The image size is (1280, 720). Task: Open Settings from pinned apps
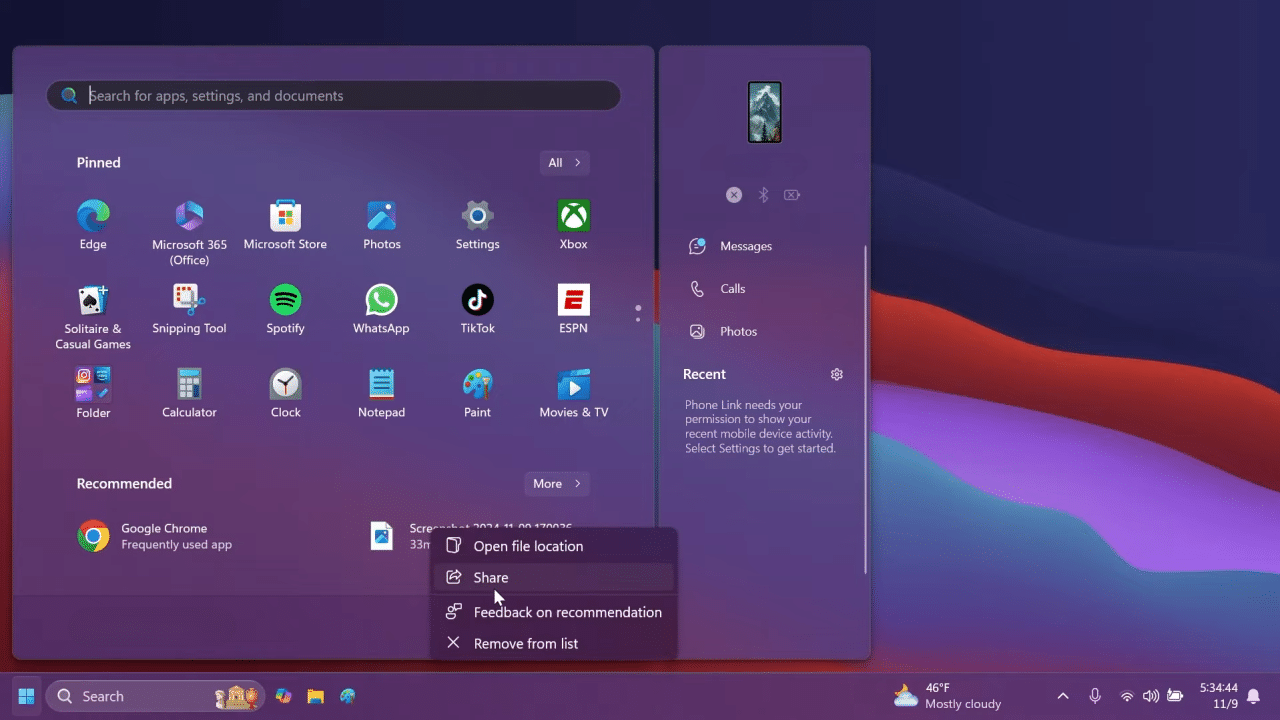[477, 225]
